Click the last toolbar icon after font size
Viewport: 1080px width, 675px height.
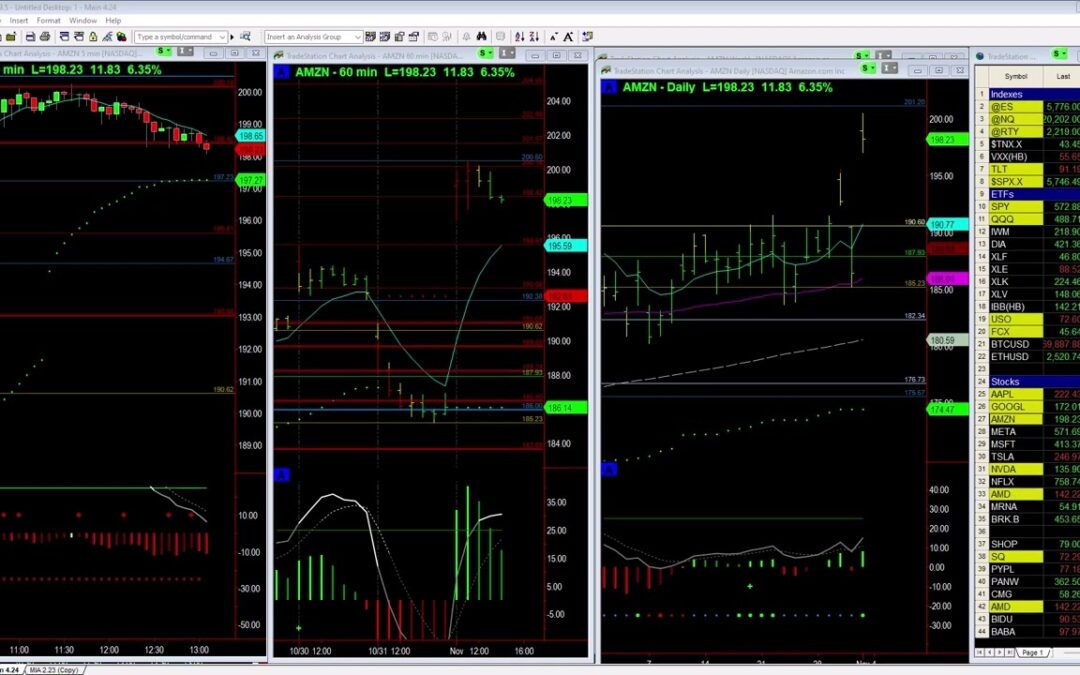pos(588,37)
